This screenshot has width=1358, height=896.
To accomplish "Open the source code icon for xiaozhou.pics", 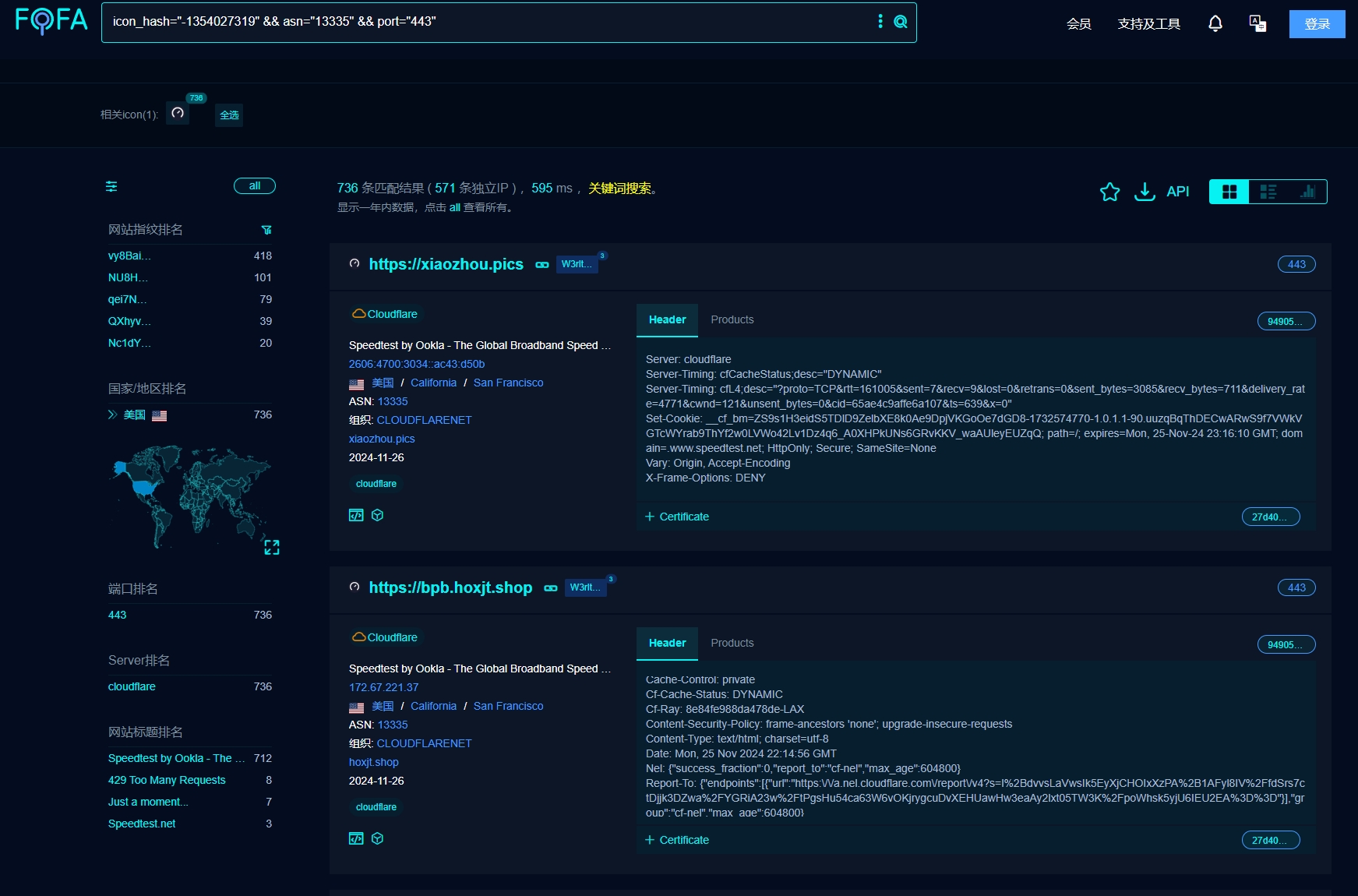I will pos(356,515).
